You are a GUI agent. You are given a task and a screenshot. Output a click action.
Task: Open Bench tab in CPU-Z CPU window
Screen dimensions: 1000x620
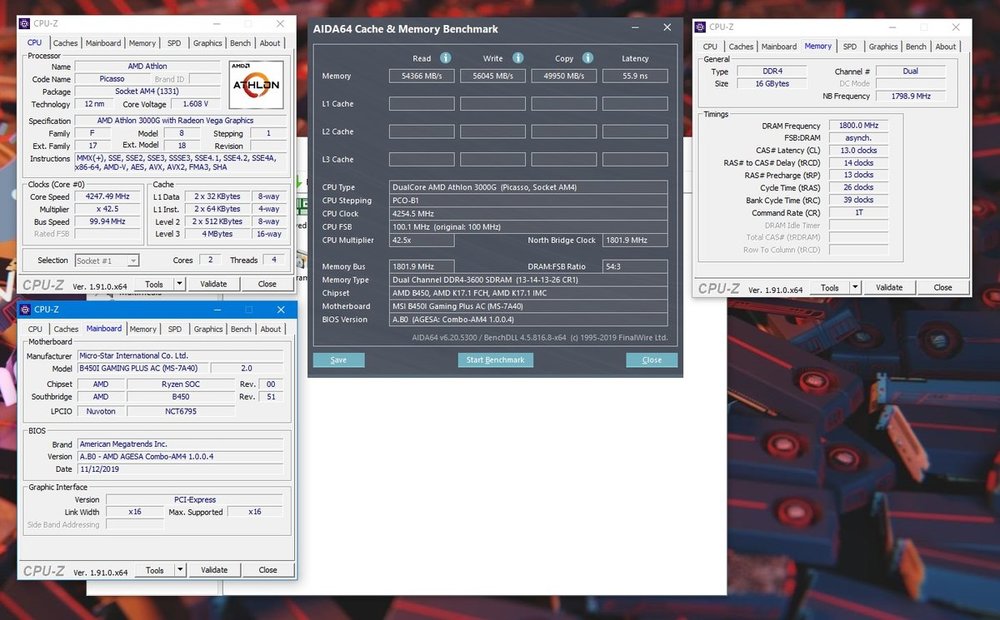pyautogui.click(x=240, y=43)
